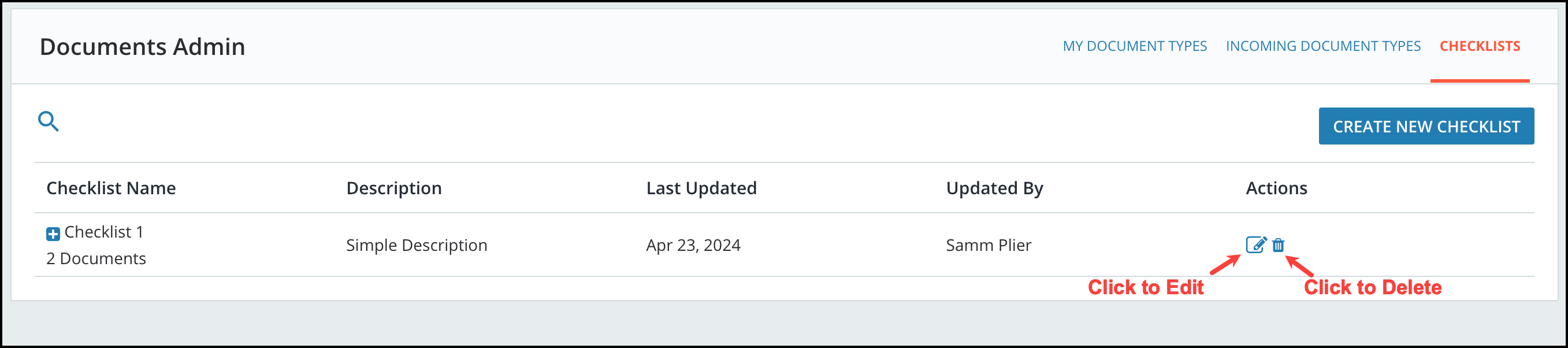Open the Incoming Document Types tab
The image size is (1568, 348).
pos(1322,46)
